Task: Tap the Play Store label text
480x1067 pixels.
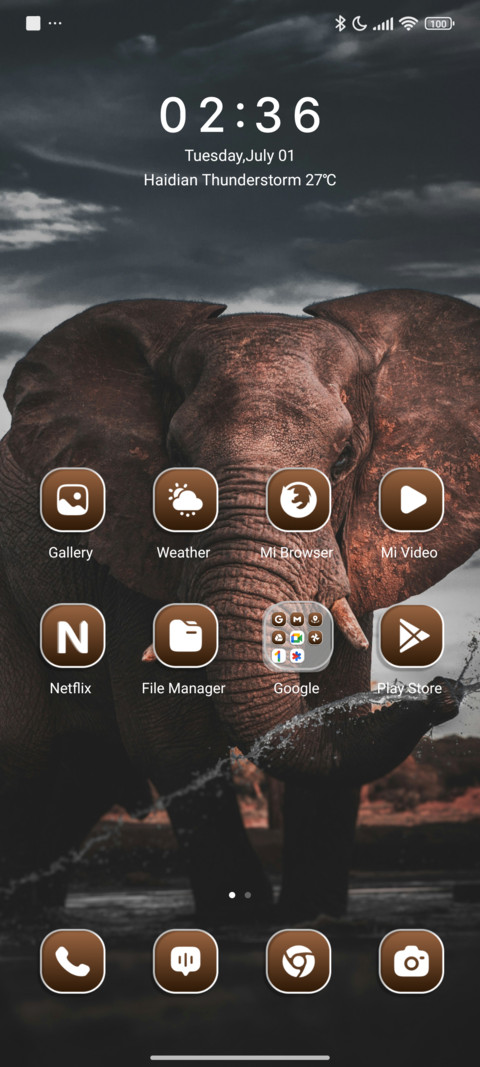Action: tap(409, 689)
